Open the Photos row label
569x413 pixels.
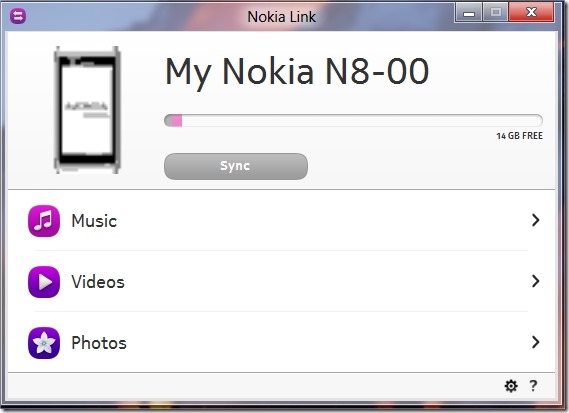[99, 343]
